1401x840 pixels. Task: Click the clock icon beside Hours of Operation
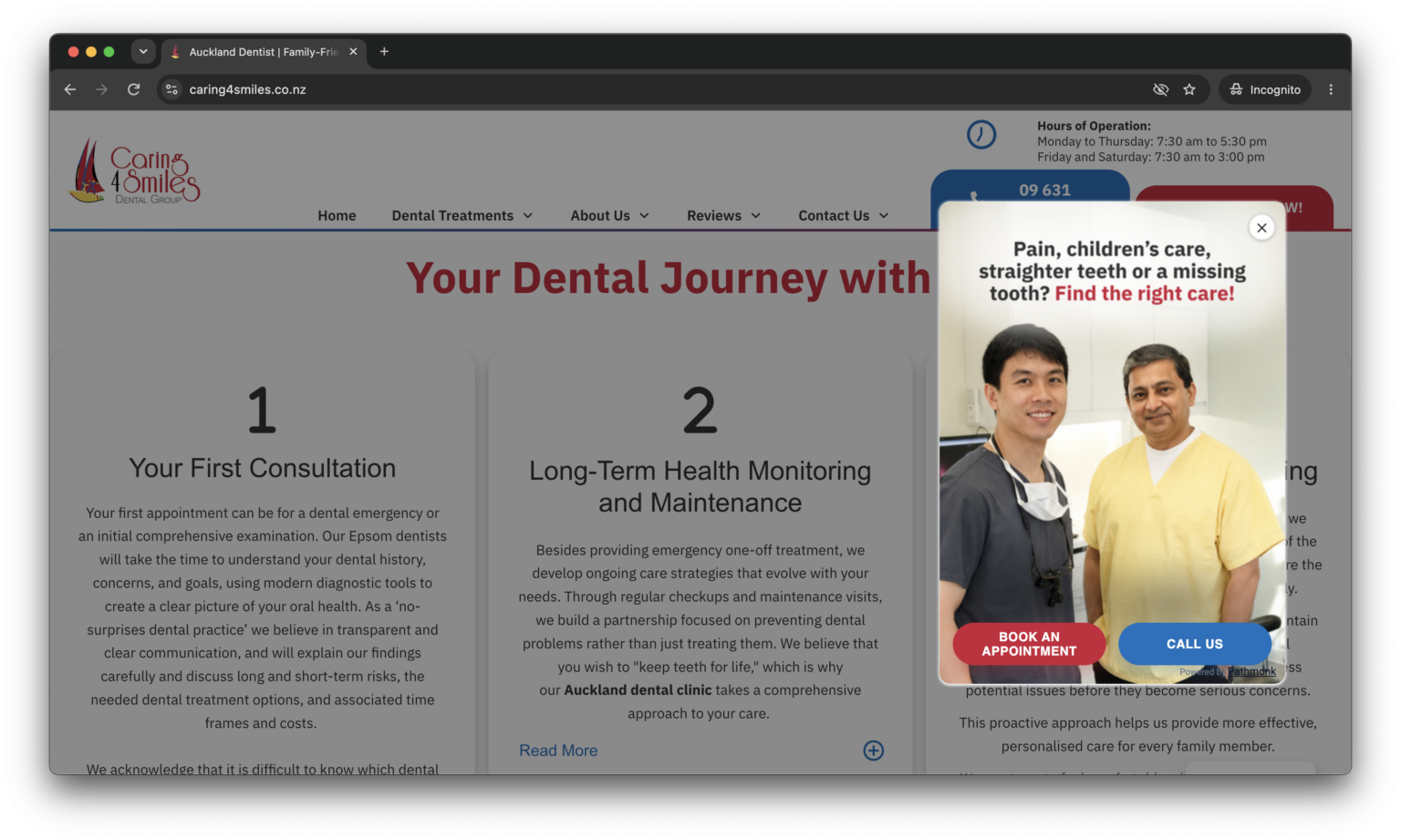[981, 135]
